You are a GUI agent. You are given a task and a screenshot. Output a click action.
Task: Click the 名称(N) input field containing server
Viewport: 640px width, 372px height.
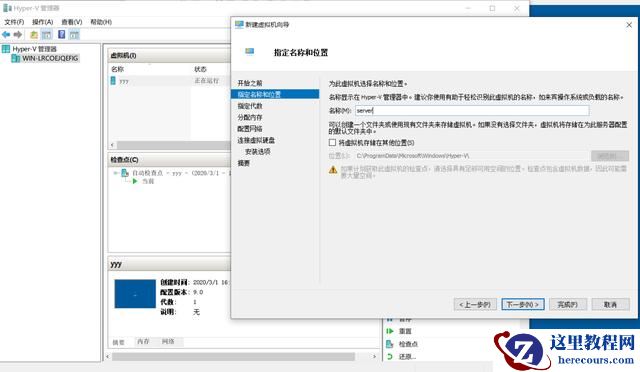coord(472,110)
